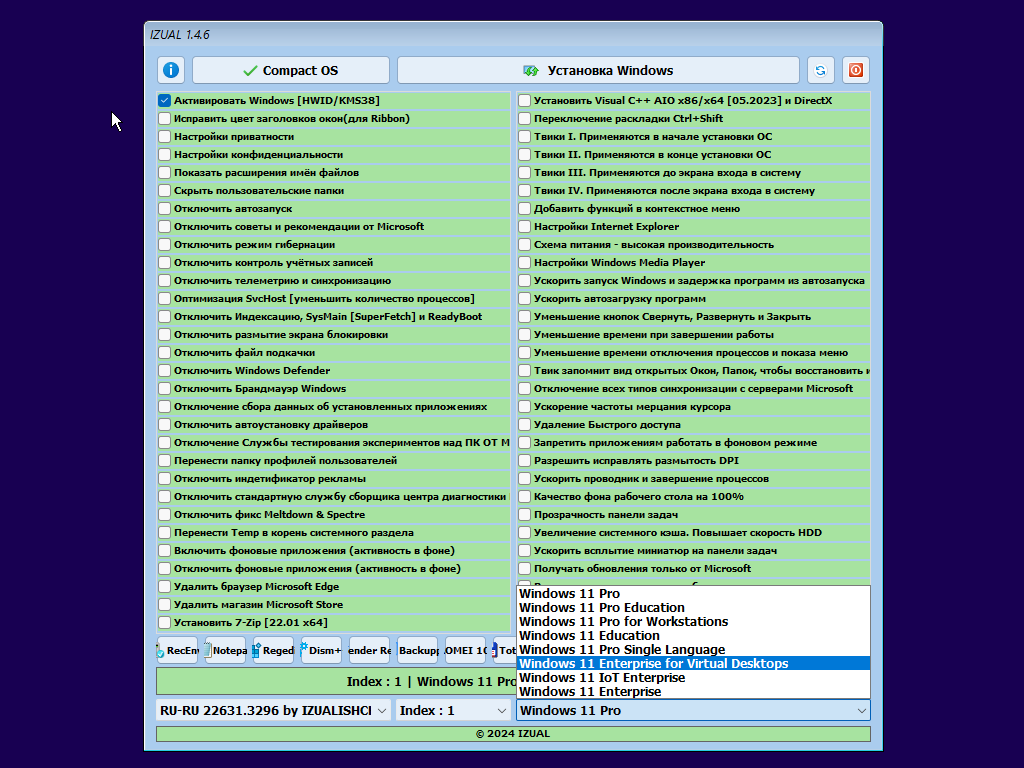Tick Установить Visual C++ AIO checkbox
The height and width of the screenshot is (768, 1024).
524,101
